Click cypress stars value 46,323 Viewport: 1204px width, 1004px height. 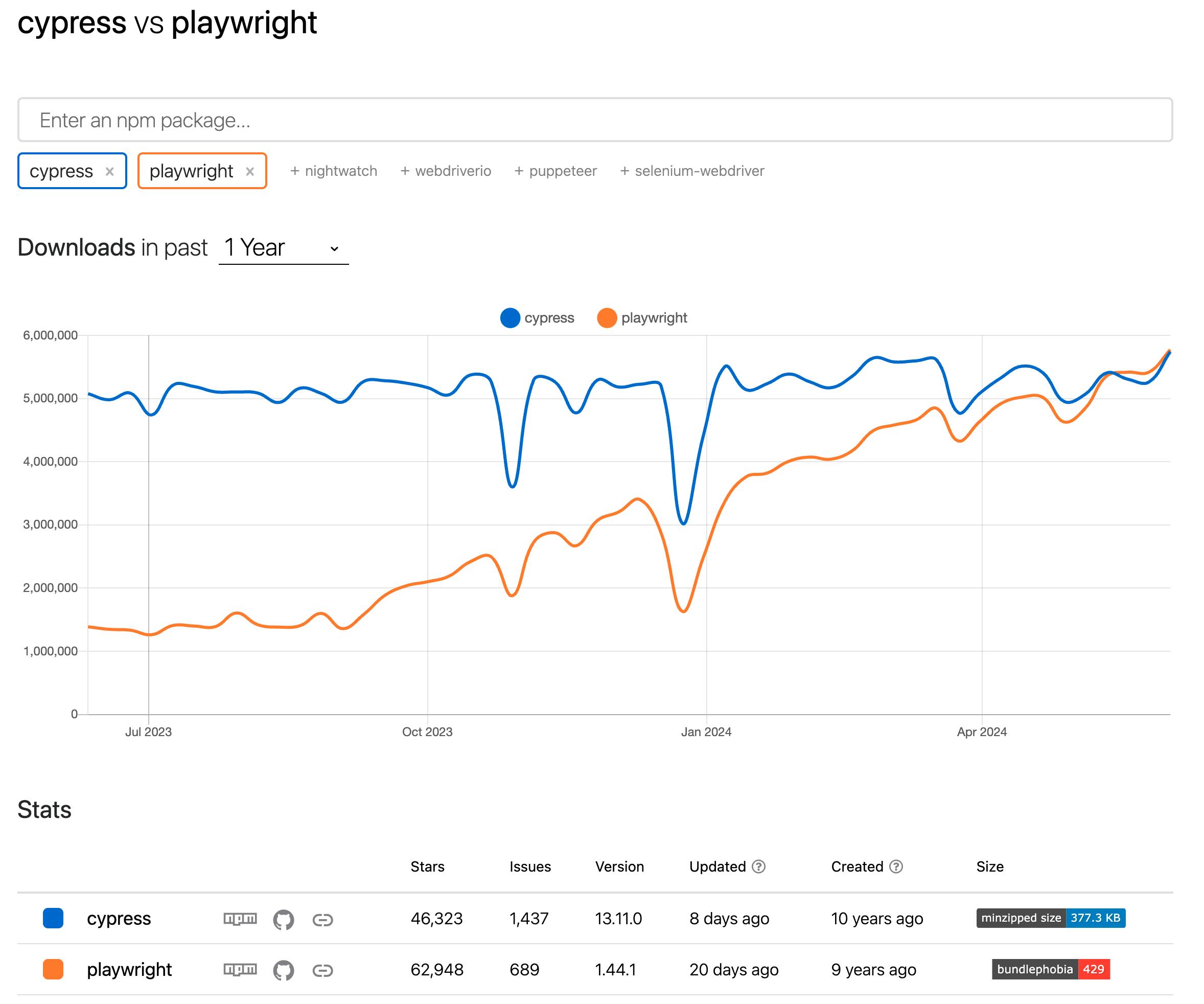(x=436, y=919)
